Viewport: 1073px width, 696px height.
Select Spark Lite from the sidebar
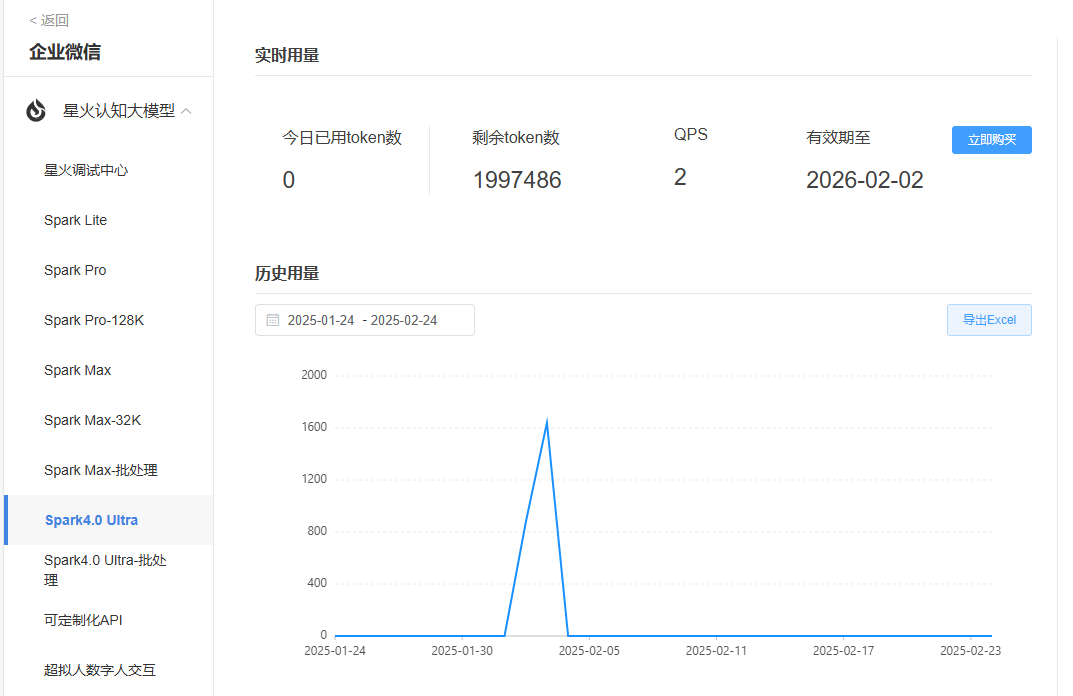point(75,220)
